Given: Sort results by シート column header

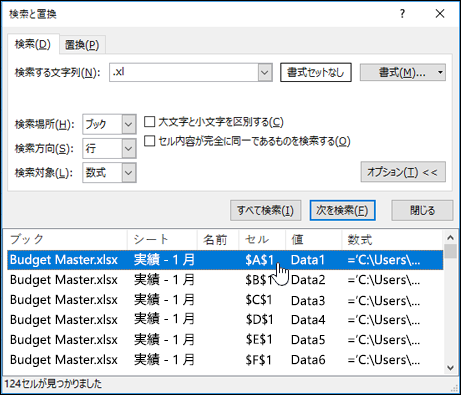Looking at the screenshot, I should pyautogui.click(x=162, y=239).
